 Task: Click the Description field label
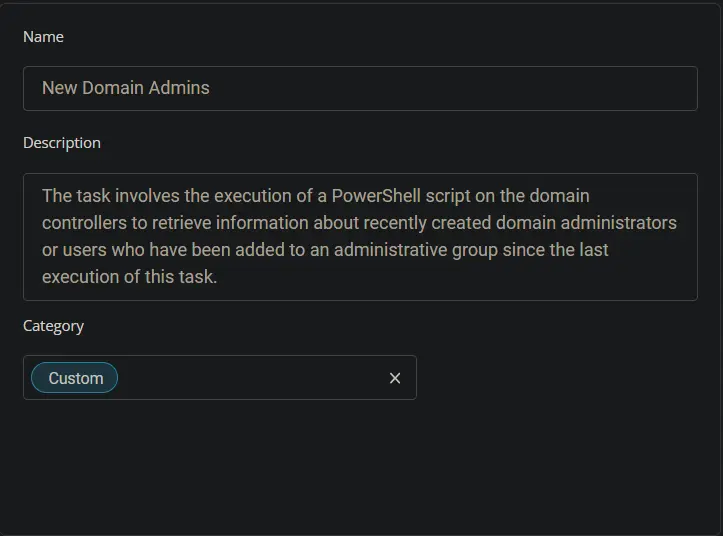(62, 143)
